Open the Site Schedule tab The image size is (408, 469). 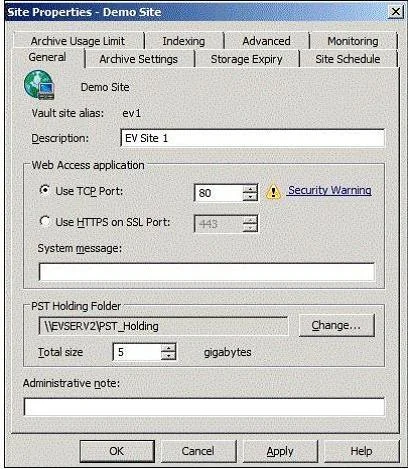pos(348,59)
